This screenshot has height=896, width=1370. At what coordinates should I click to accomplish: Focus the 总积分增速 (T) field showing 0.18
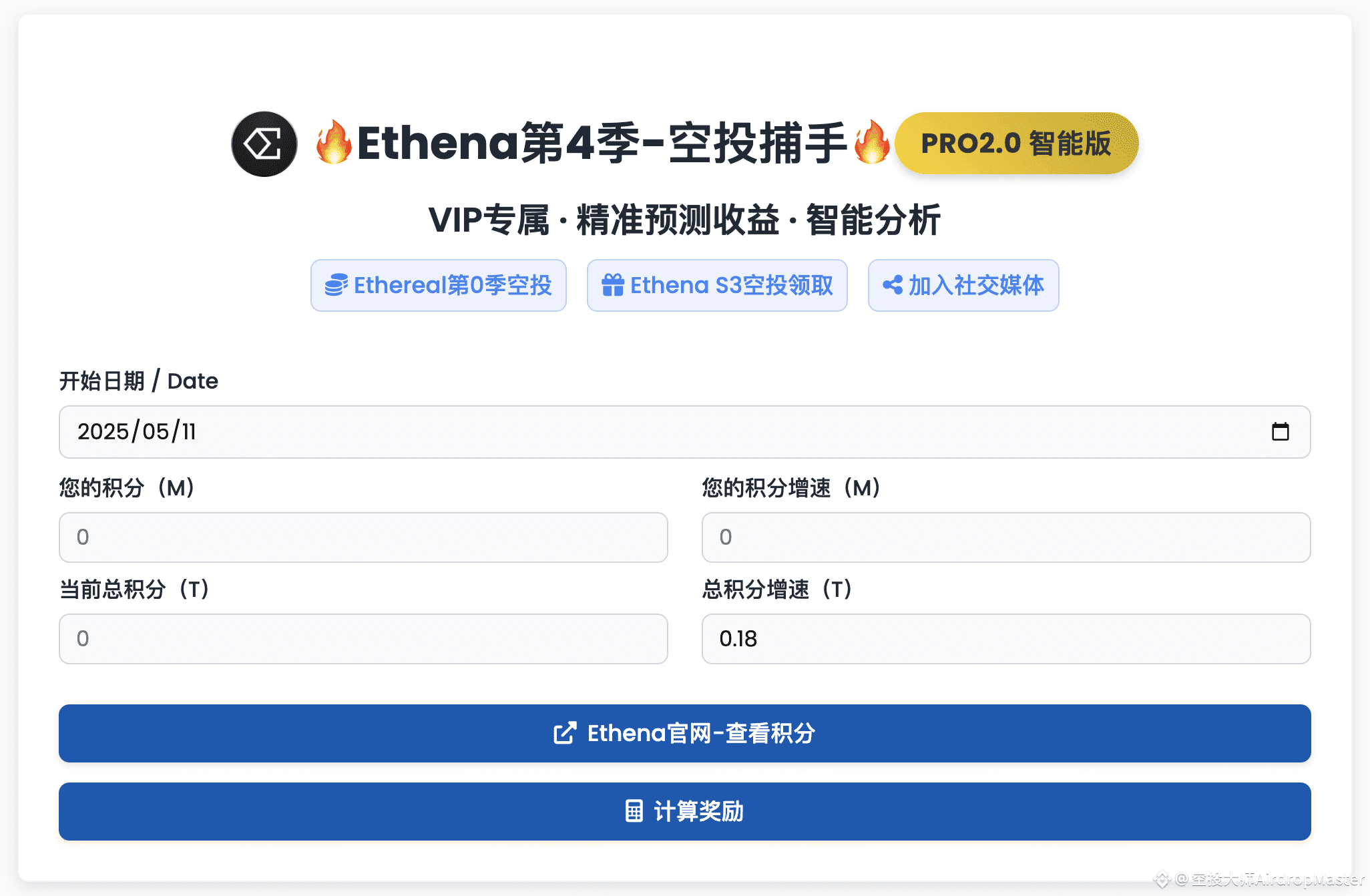pos(1006,639)
